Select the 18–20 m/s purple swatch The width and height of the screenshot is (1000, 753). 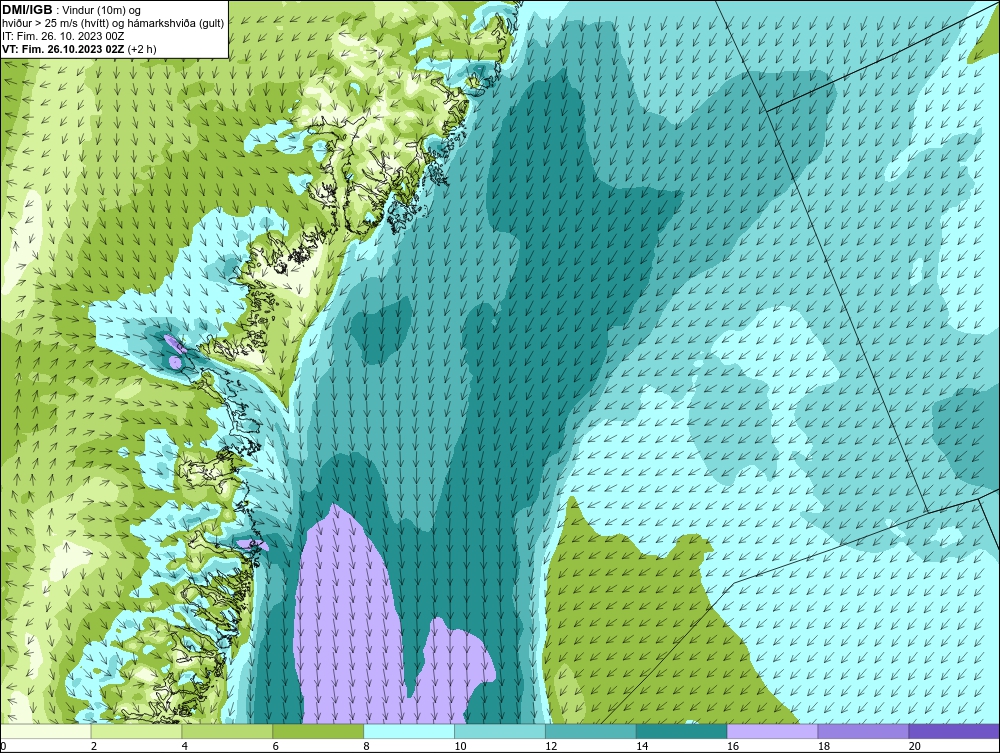(864, 731)
